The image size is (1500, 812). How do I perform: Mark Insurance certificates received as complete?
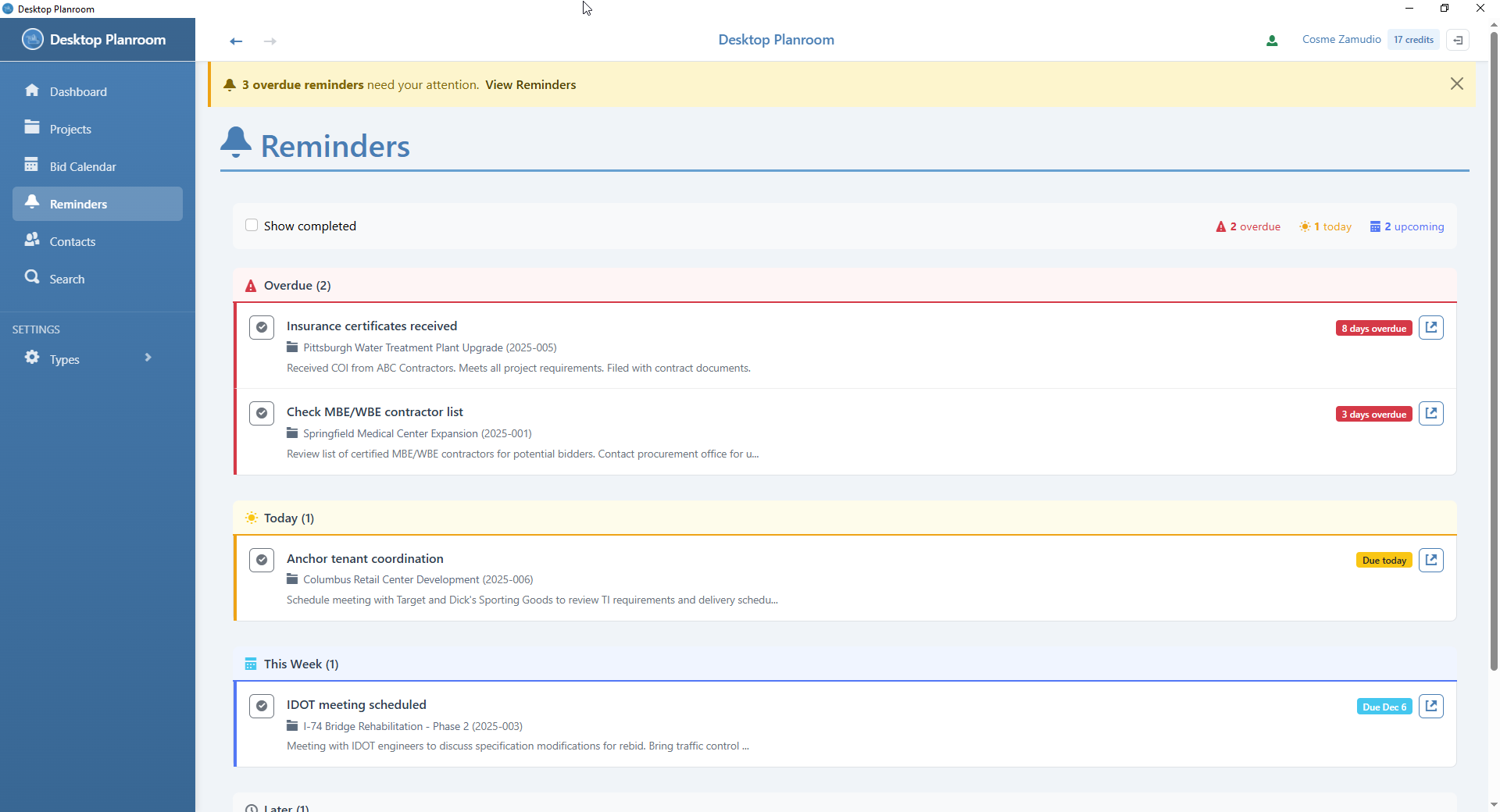262,327
